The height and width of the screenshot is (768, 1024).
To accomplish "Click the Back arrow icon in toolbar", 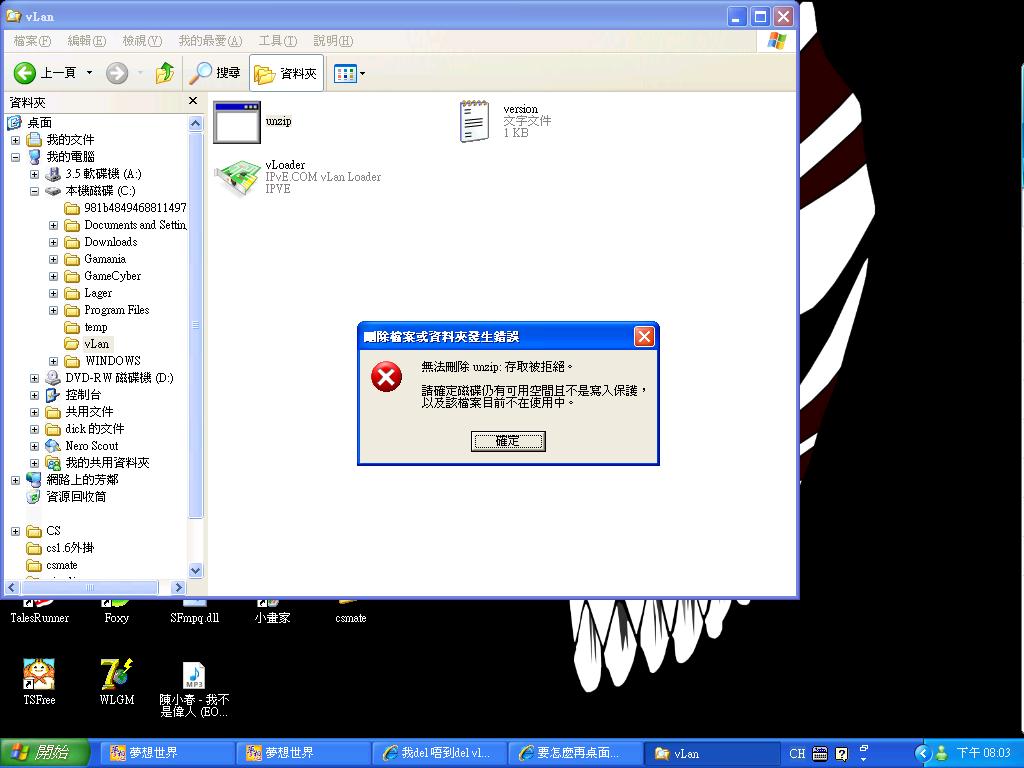I will click(25, 72).
